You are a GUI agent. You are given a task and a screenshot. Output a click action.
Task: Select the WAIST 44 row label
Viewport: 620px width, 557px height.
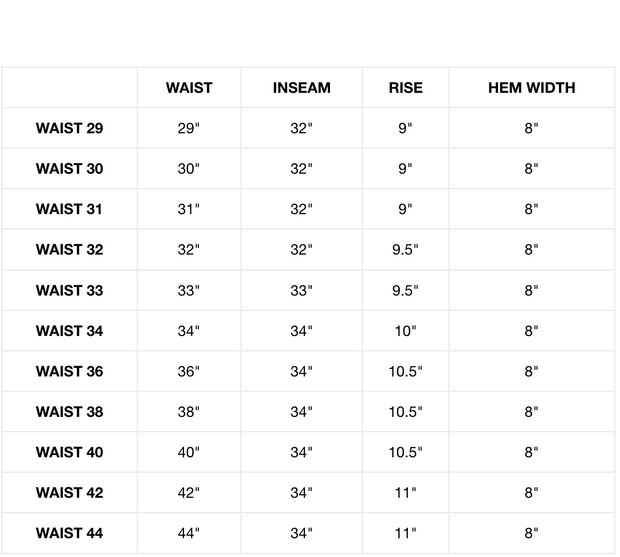click(69, 533)
